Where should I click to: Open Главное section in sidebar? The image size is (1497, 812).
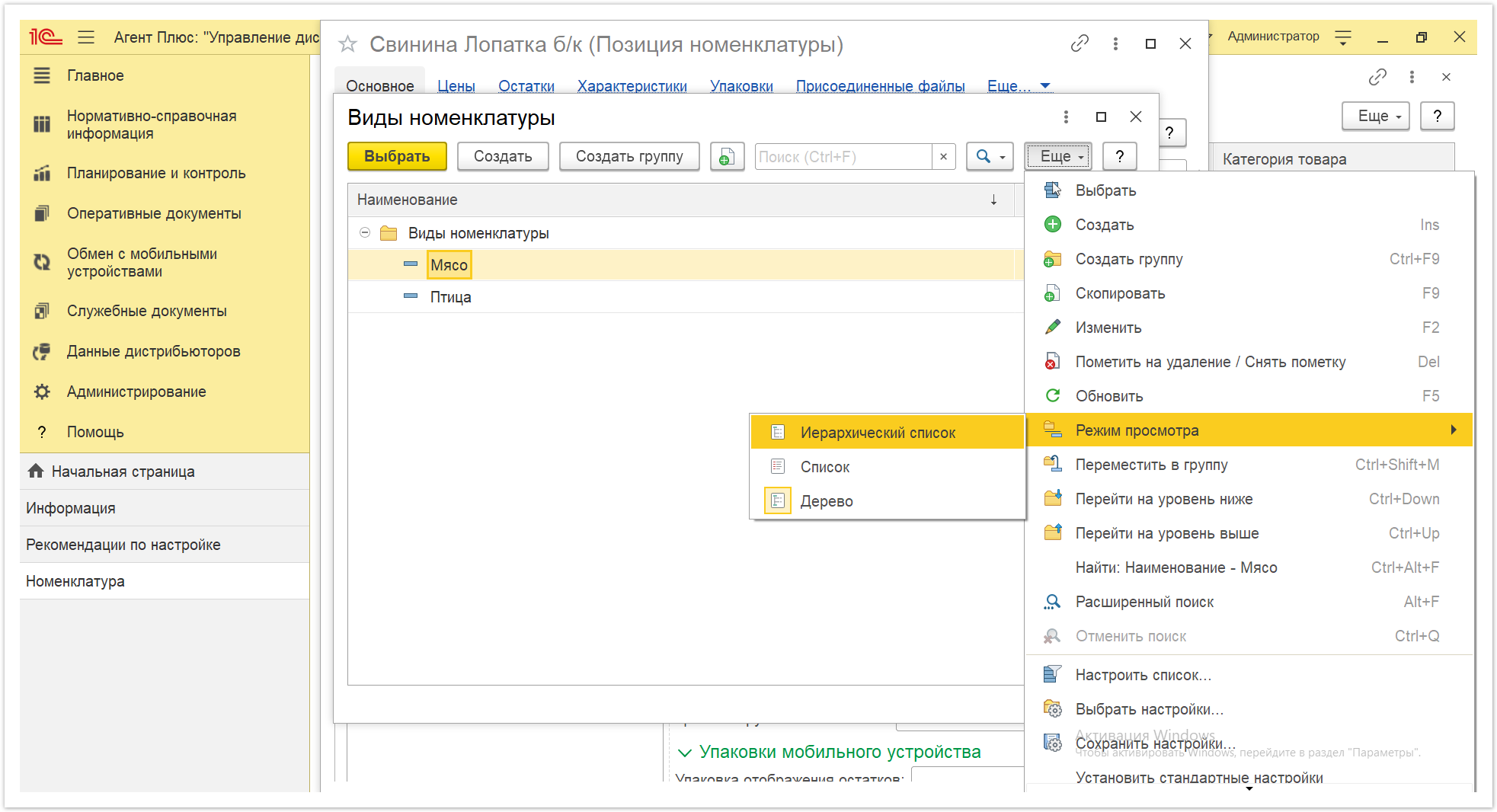pyautogui.click(x=95, y=75)
